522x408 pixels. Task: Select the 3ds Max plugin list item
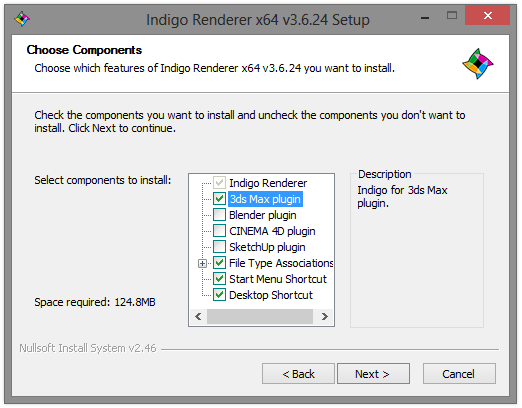point(265,199)
